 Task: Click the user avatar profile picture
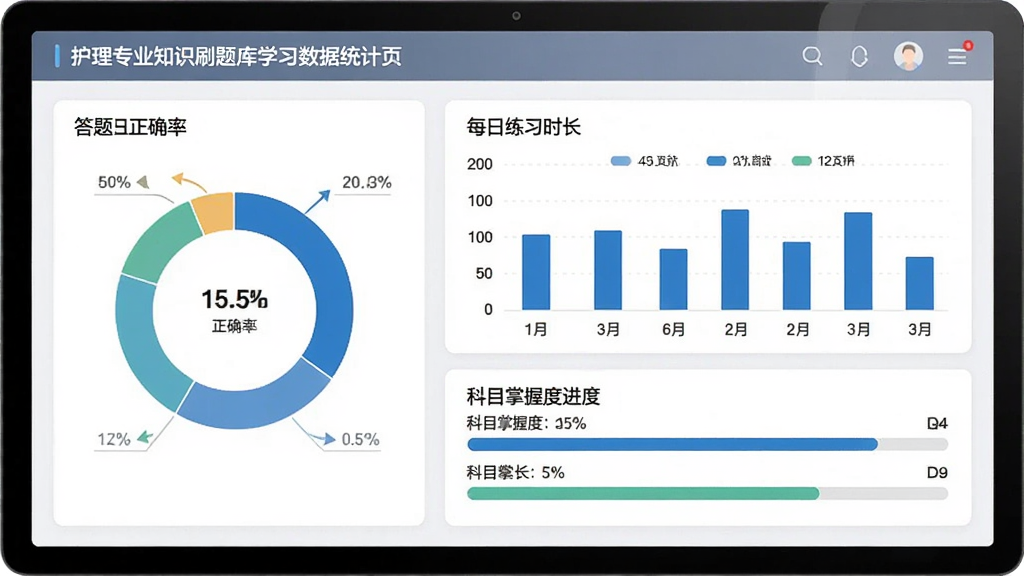click(908, 56)
